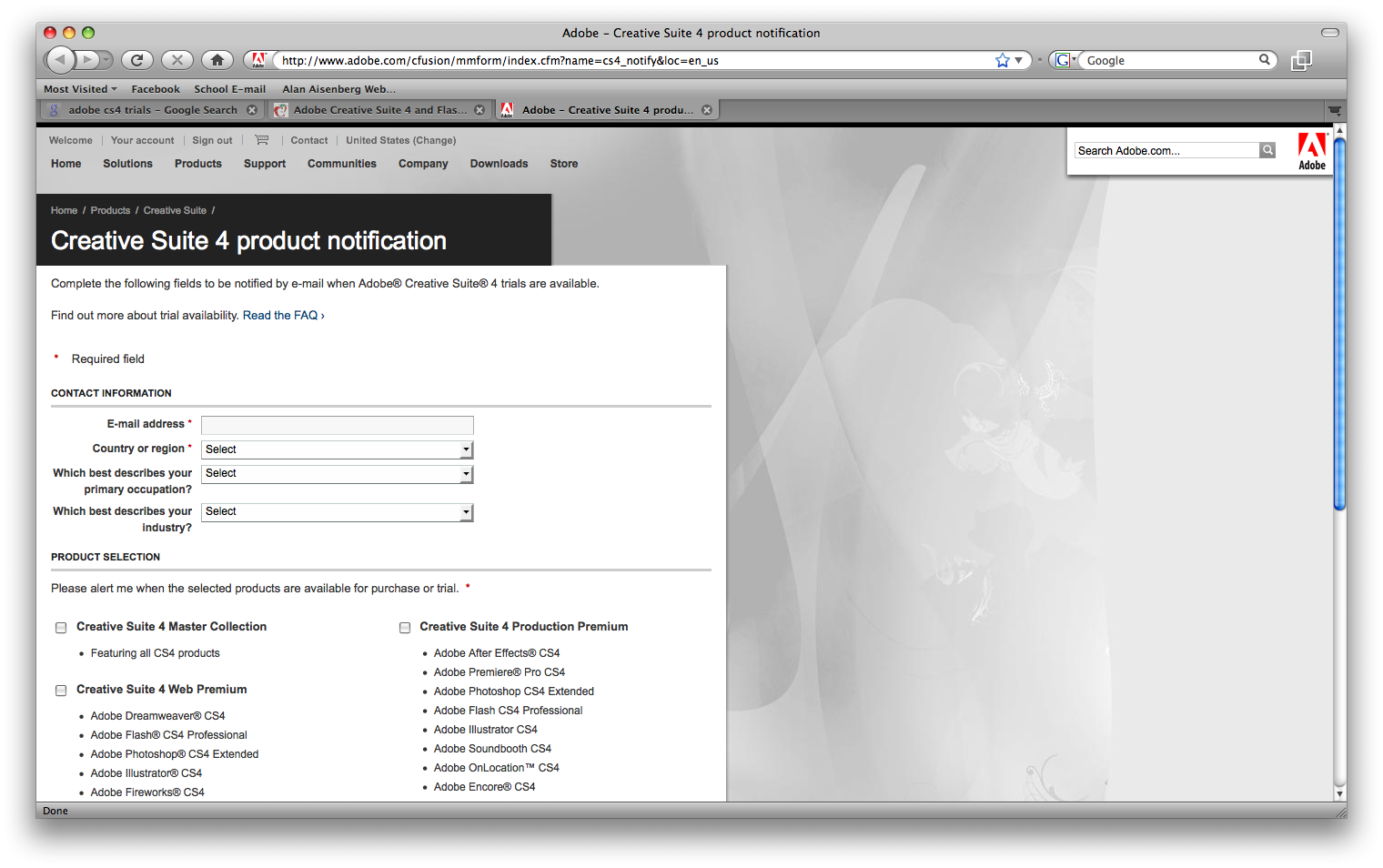Click the toolbar pill button in title bar

coord(1330,33)
